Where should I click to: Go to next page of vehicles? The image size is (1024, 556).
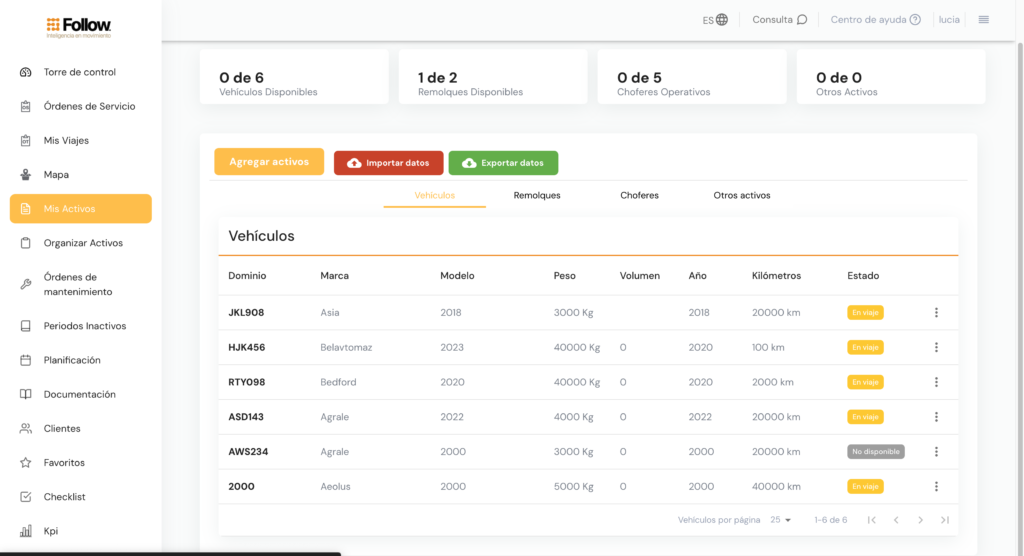pos(920,520)
